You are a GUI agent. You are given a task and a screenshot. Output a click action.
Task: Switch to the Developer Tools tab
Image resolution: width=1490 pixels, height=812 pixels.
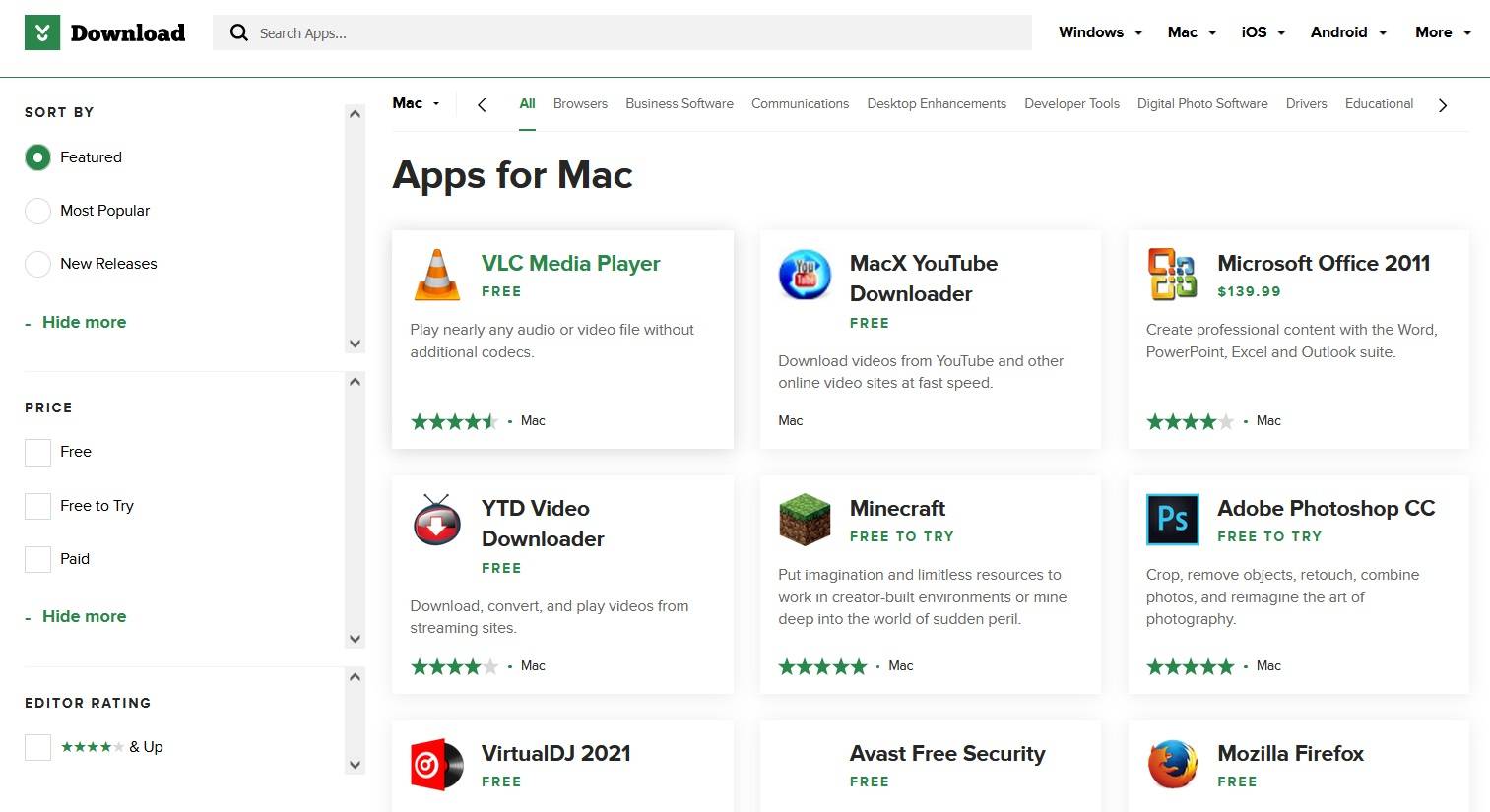point(1071,103)
